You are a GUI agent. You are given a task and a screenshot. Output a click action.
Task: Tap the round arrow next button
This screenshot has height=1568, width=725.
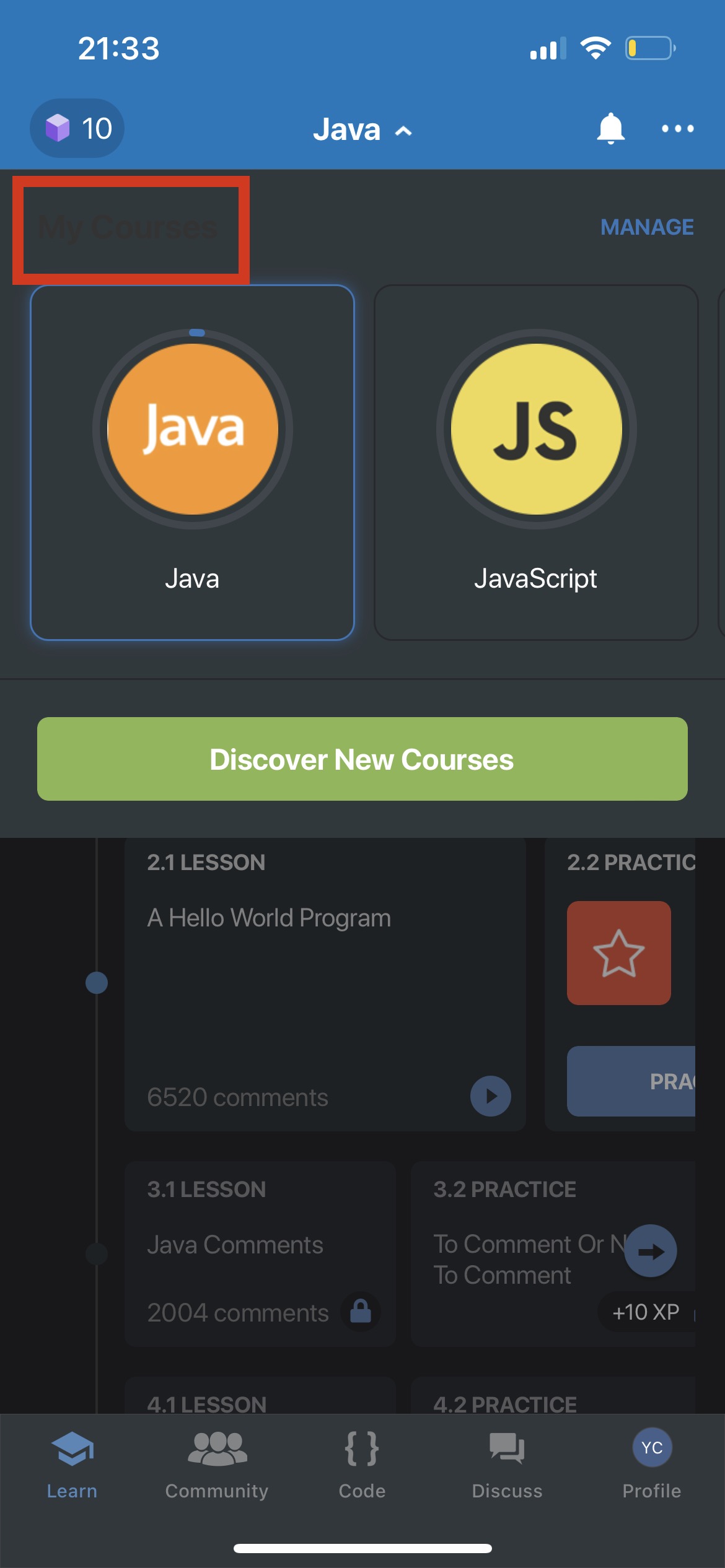coord(651,1251)
